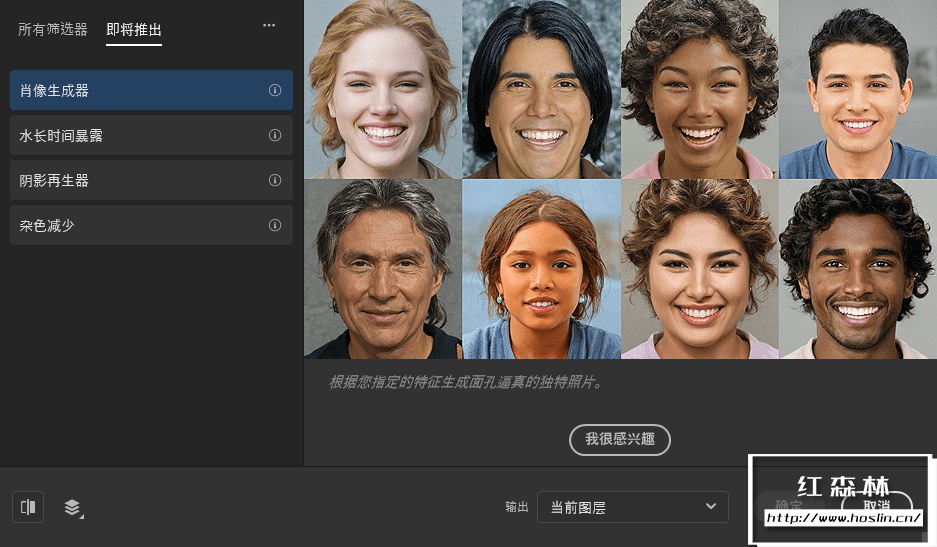937x547 pixels.
Task: Switch to the 所有筛选器 tab
Action: [53, 29]
